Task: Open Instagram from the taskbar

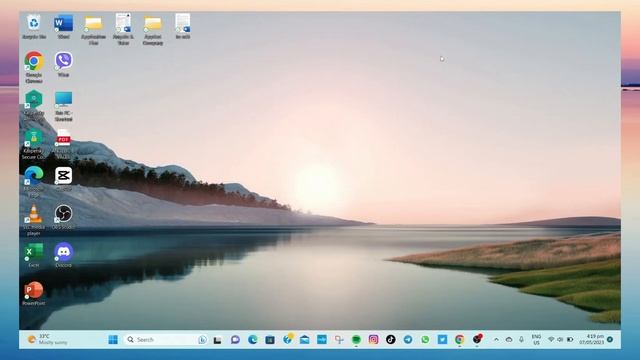Action: (x=373, y=340)
